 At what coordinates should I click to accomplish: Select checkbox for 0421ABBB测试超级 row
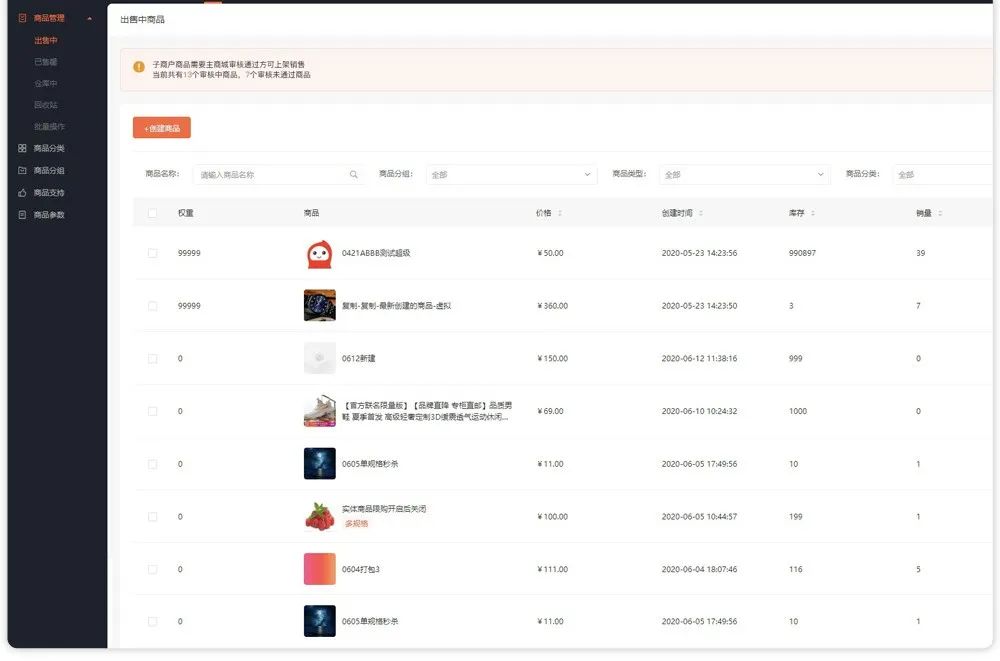pos(152,253)
